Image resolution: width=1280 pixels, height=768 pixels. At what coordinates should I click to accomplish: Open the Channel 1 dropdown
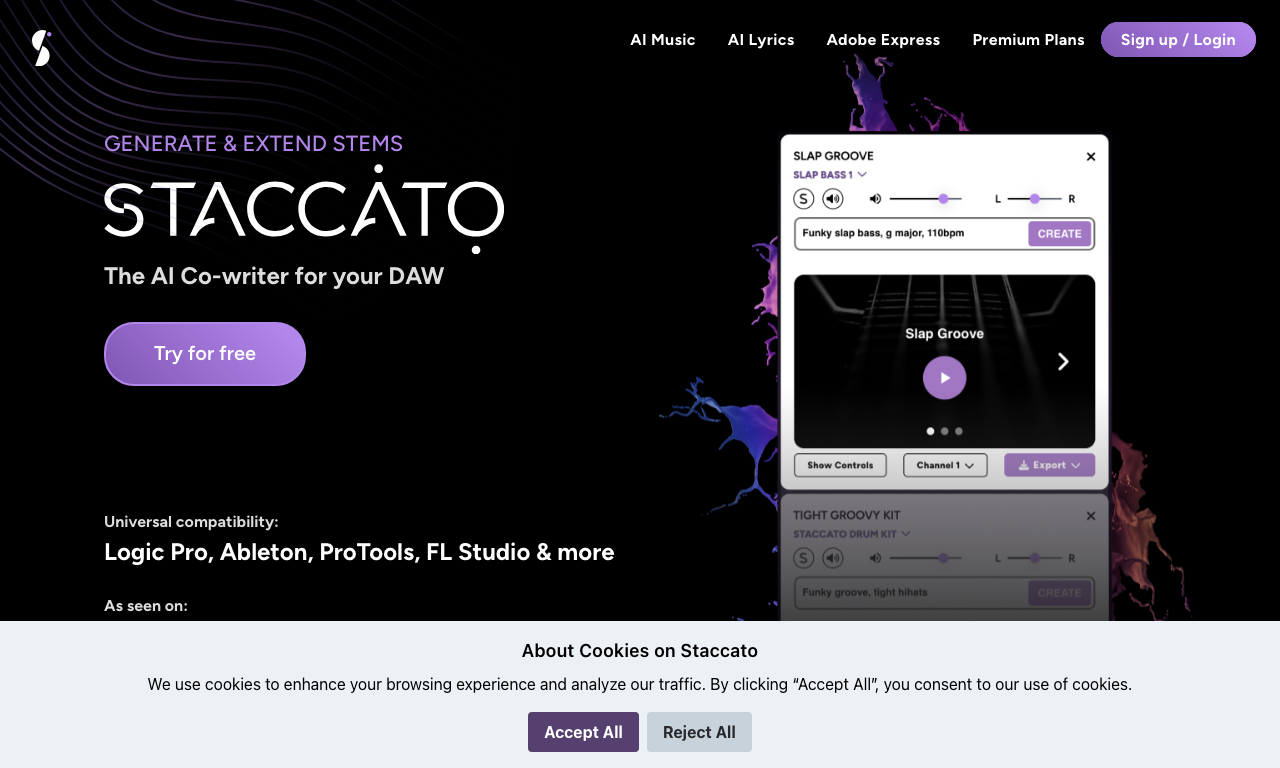(x=945, y=465)
